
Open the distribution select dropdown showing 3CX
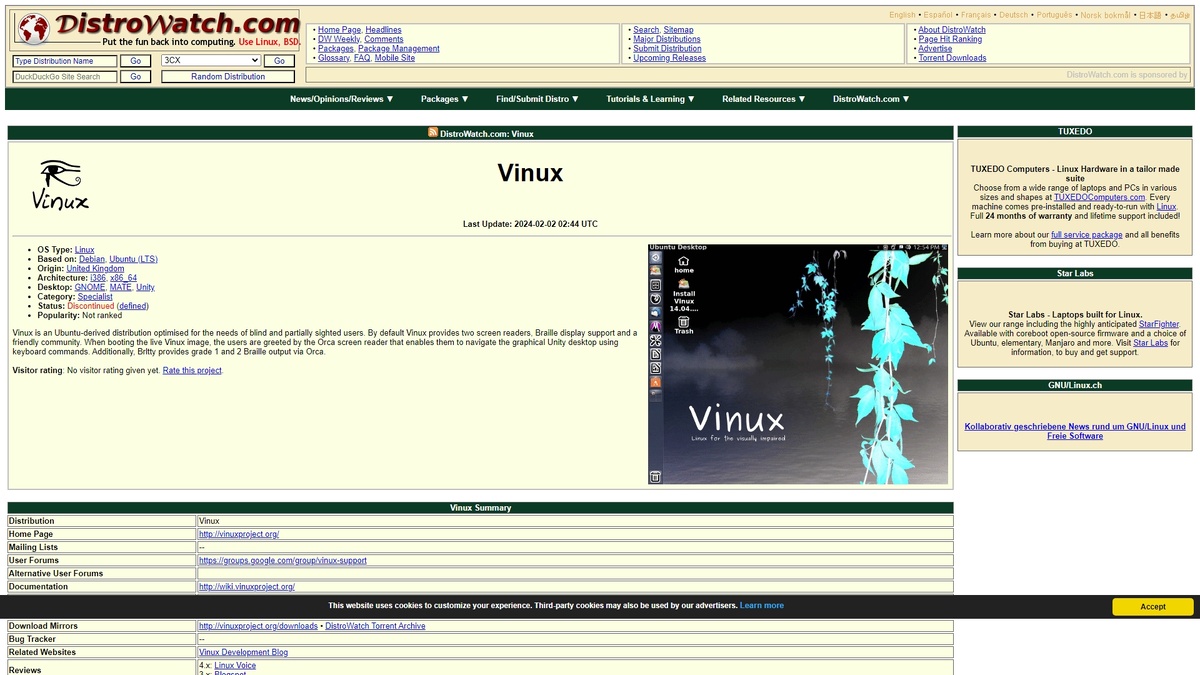[x=210, y=61]
